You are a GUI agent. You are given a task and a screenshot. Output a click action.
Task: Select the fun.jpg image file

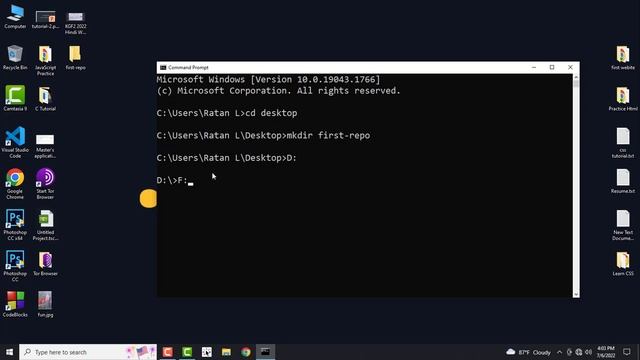[x=45, y=304]
